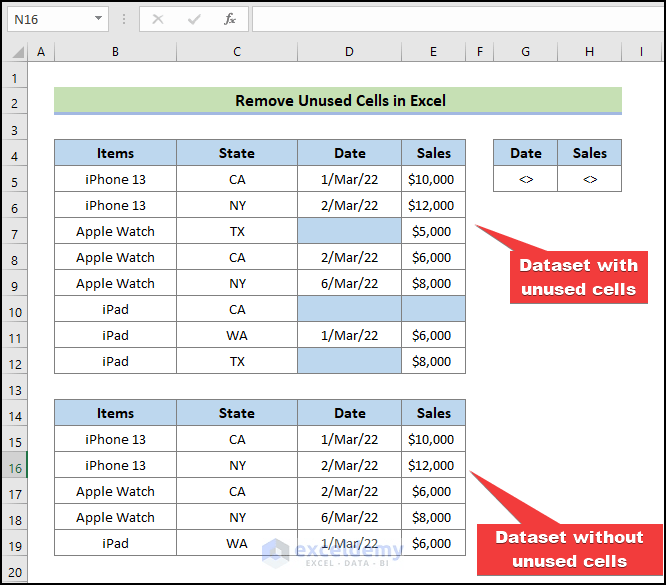
Task: Click cell with $10,000 in row 5
Action: coord(433,179)
